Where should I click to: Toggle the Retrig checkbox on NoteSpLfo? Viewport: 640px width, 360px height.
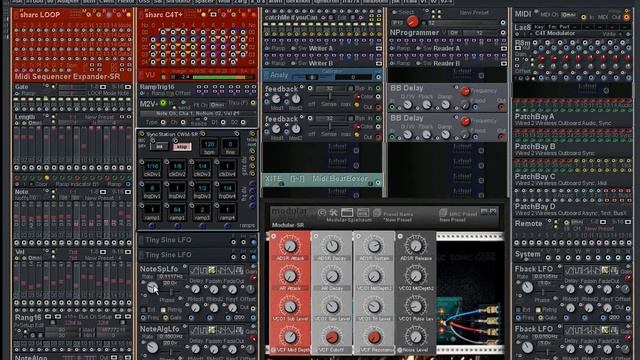click(163, 310)
